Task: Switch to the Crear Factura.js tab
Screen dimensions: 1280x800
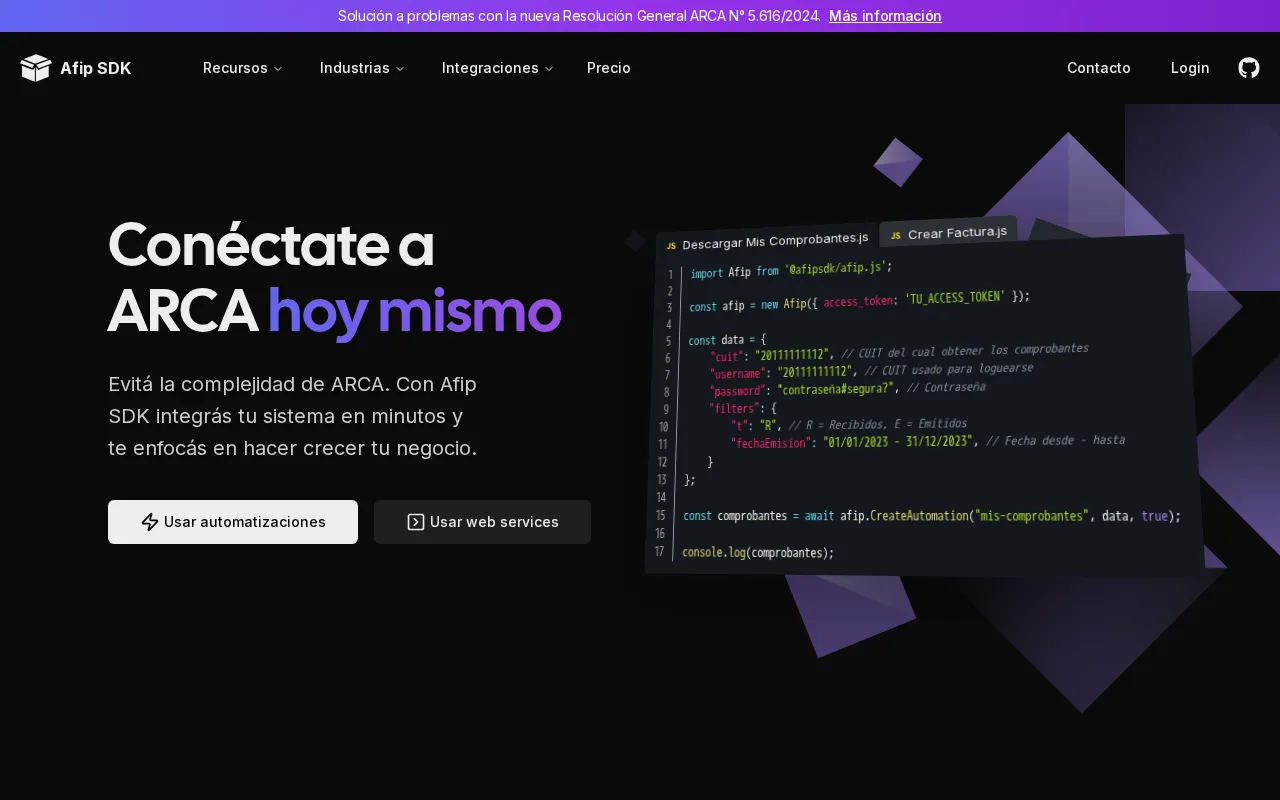Action: (x=949, y=233)
